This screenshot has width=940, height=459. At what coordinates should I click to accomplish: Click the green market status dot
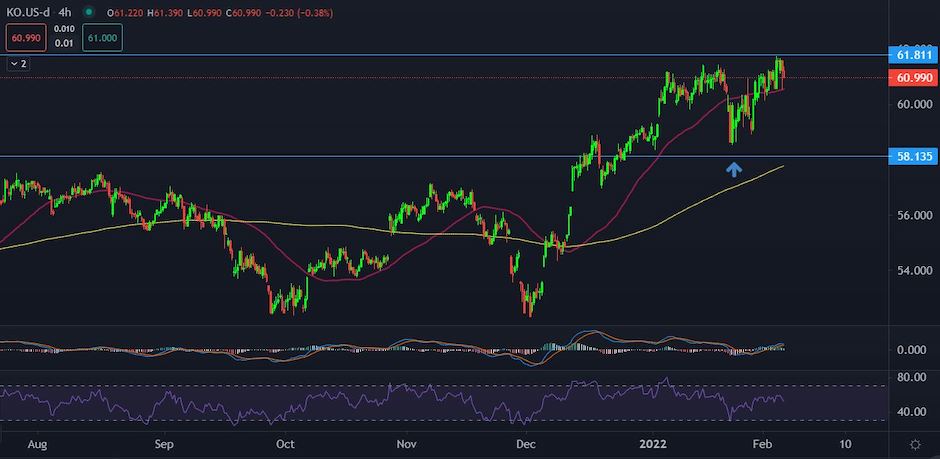[92, 12]
